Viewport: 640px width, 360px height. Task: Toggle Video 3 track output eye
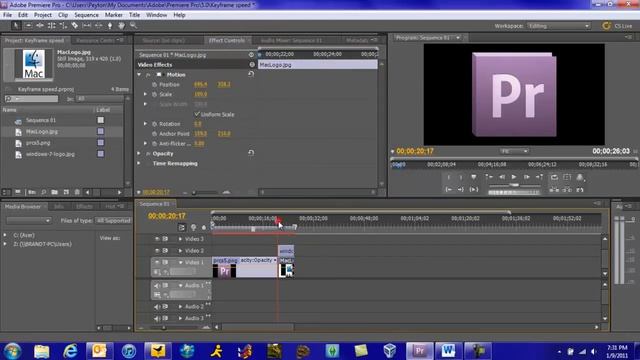(157, 239)
